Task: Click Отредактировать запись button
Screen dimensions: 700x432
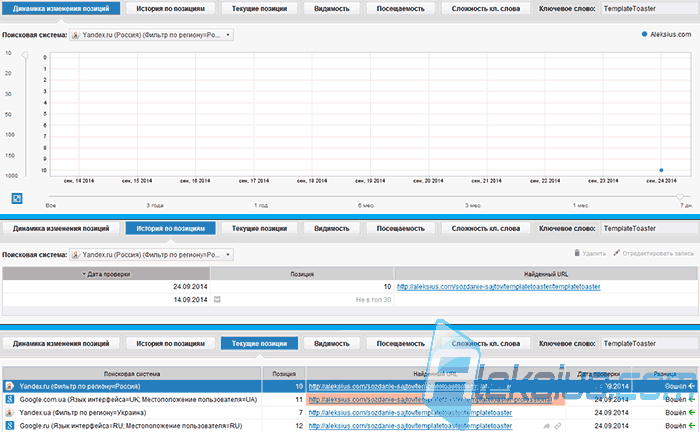Action: click(653, 253)
